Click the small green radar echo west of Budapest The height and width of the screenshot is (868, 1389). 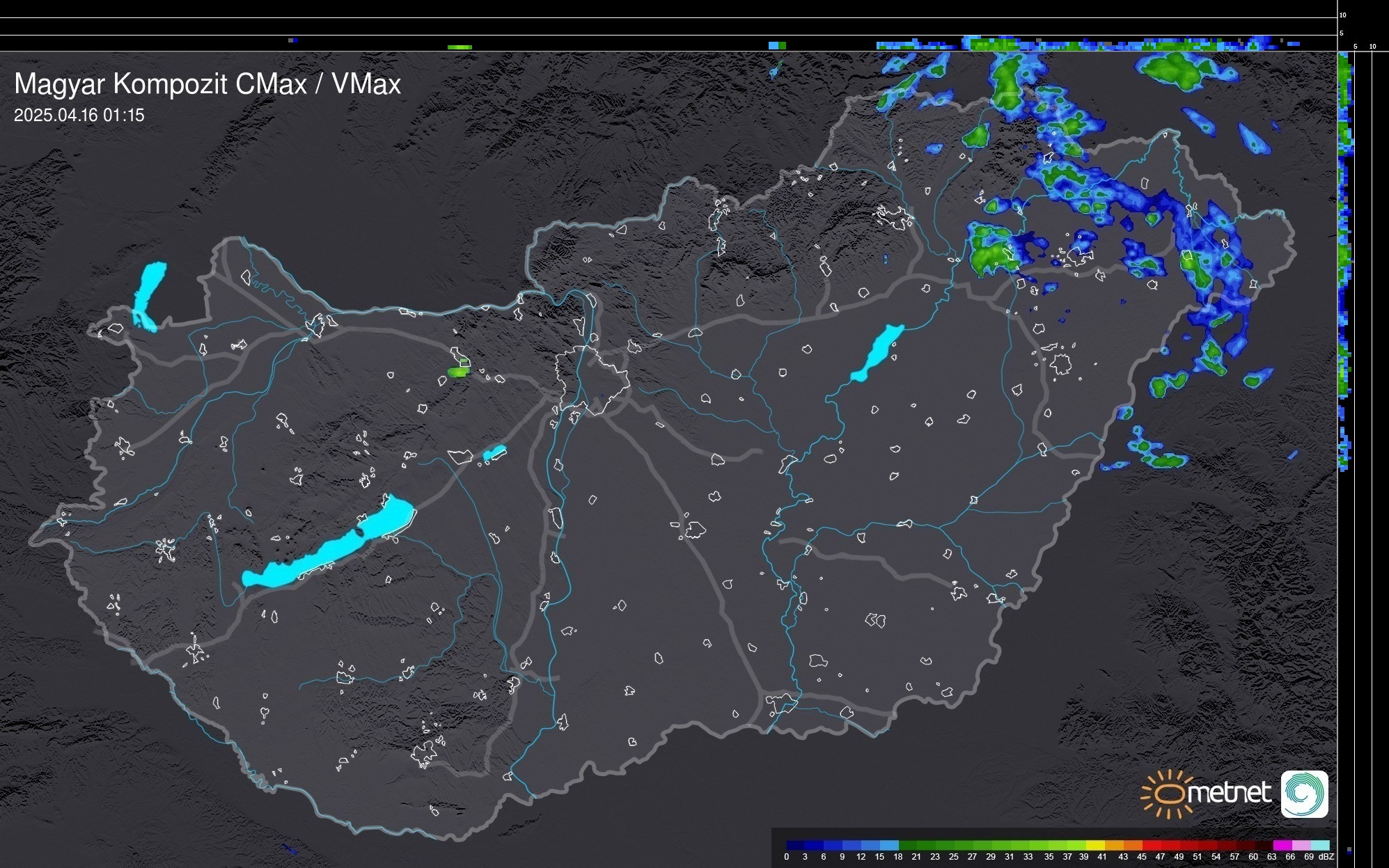(457, 372)
